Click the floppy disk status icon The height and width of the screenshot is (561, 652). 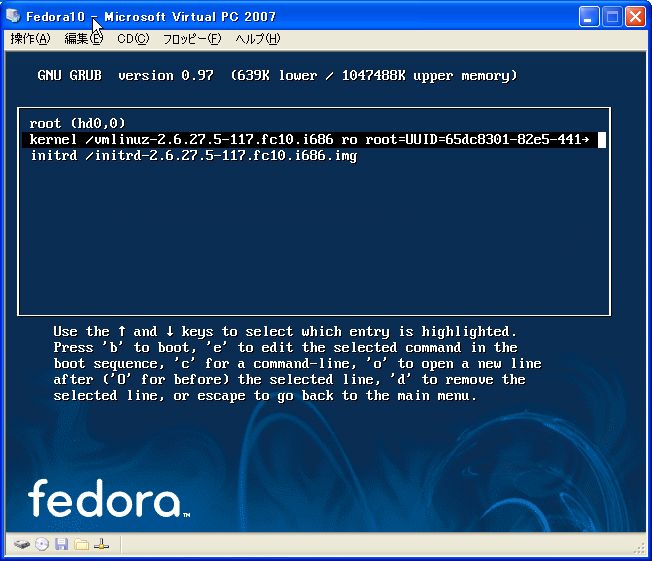62,544
